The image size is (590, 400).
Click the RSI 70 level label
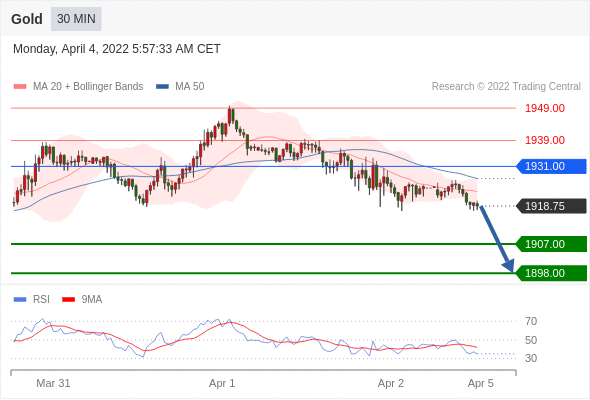pyautogui.click(x=531, y=321)
